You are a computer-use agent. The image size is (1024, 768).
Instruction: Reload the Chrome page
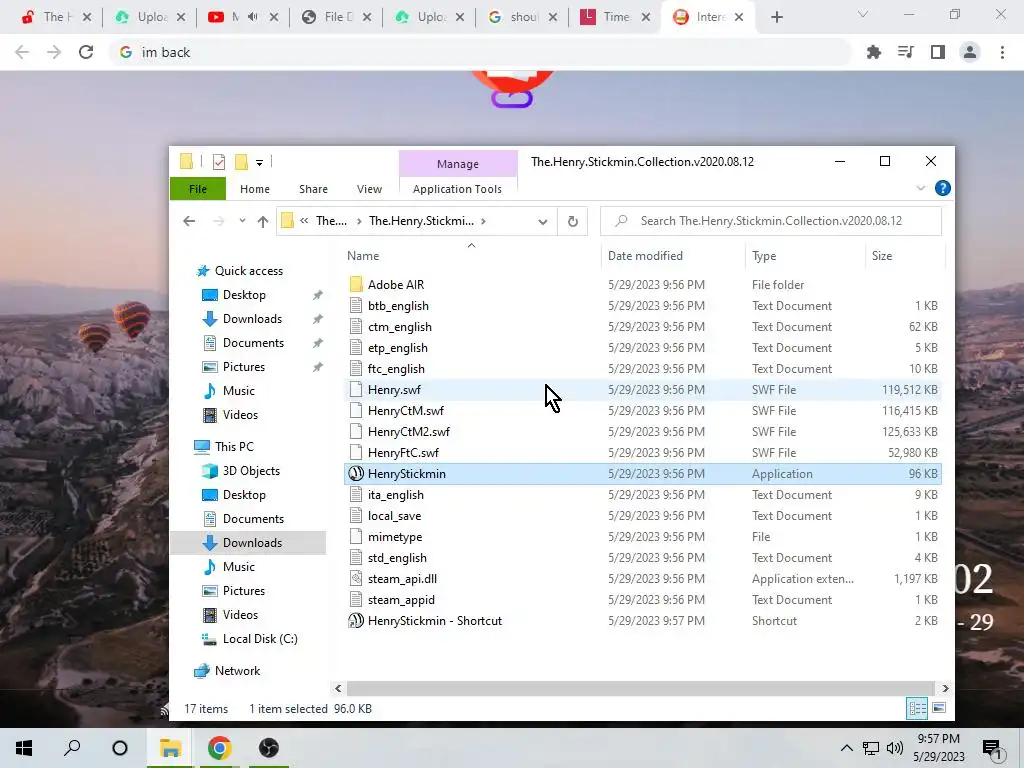[x=86, y=52]
